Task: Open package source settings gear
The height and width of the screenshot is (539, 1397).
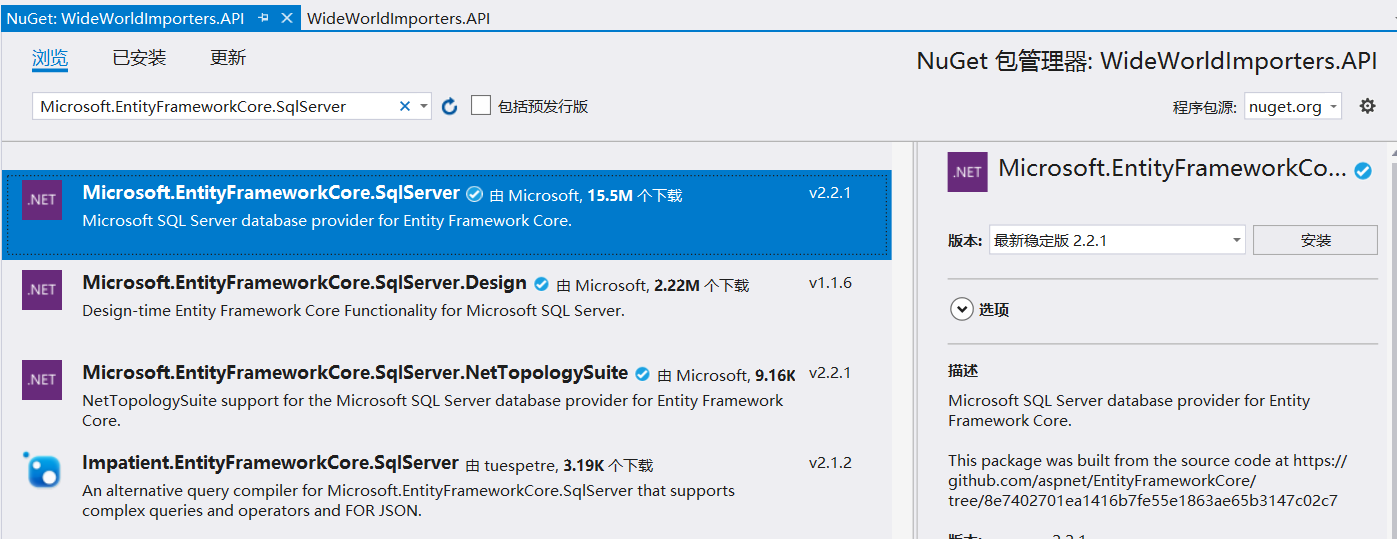Action: point(1368,106)
